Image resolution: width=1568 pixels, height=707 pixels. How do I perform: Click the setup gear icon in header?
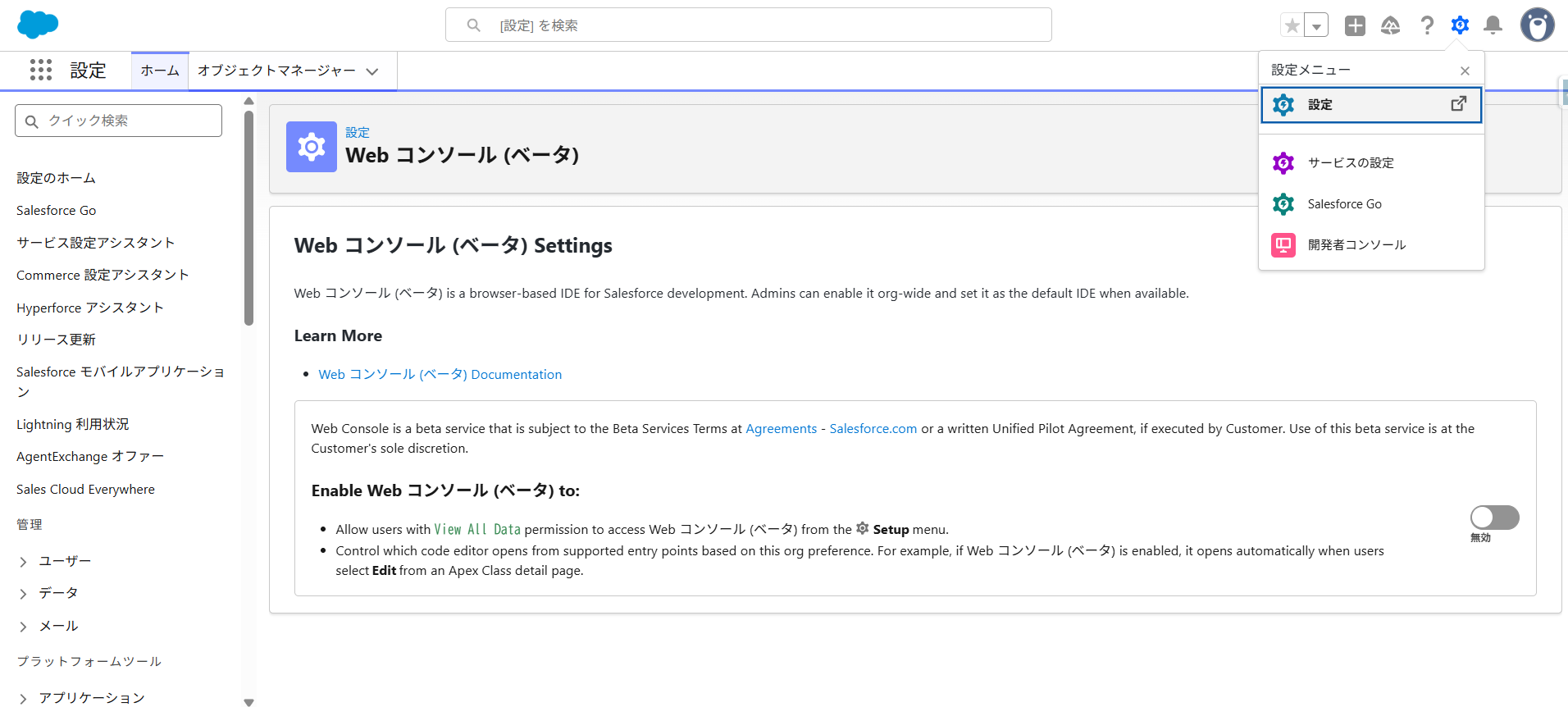1460,25
